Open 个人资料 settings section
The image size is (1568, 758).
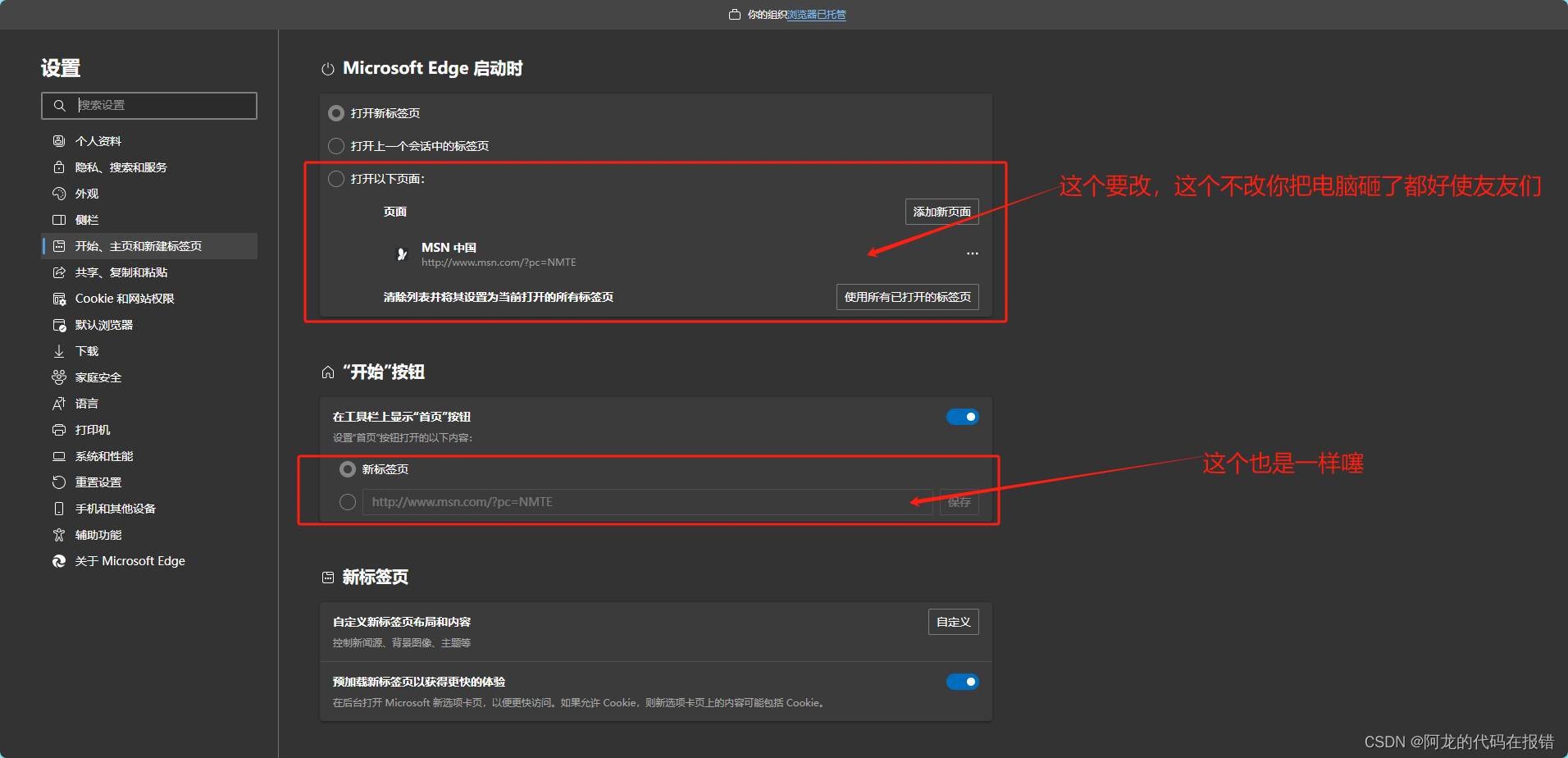coord(149,141)
